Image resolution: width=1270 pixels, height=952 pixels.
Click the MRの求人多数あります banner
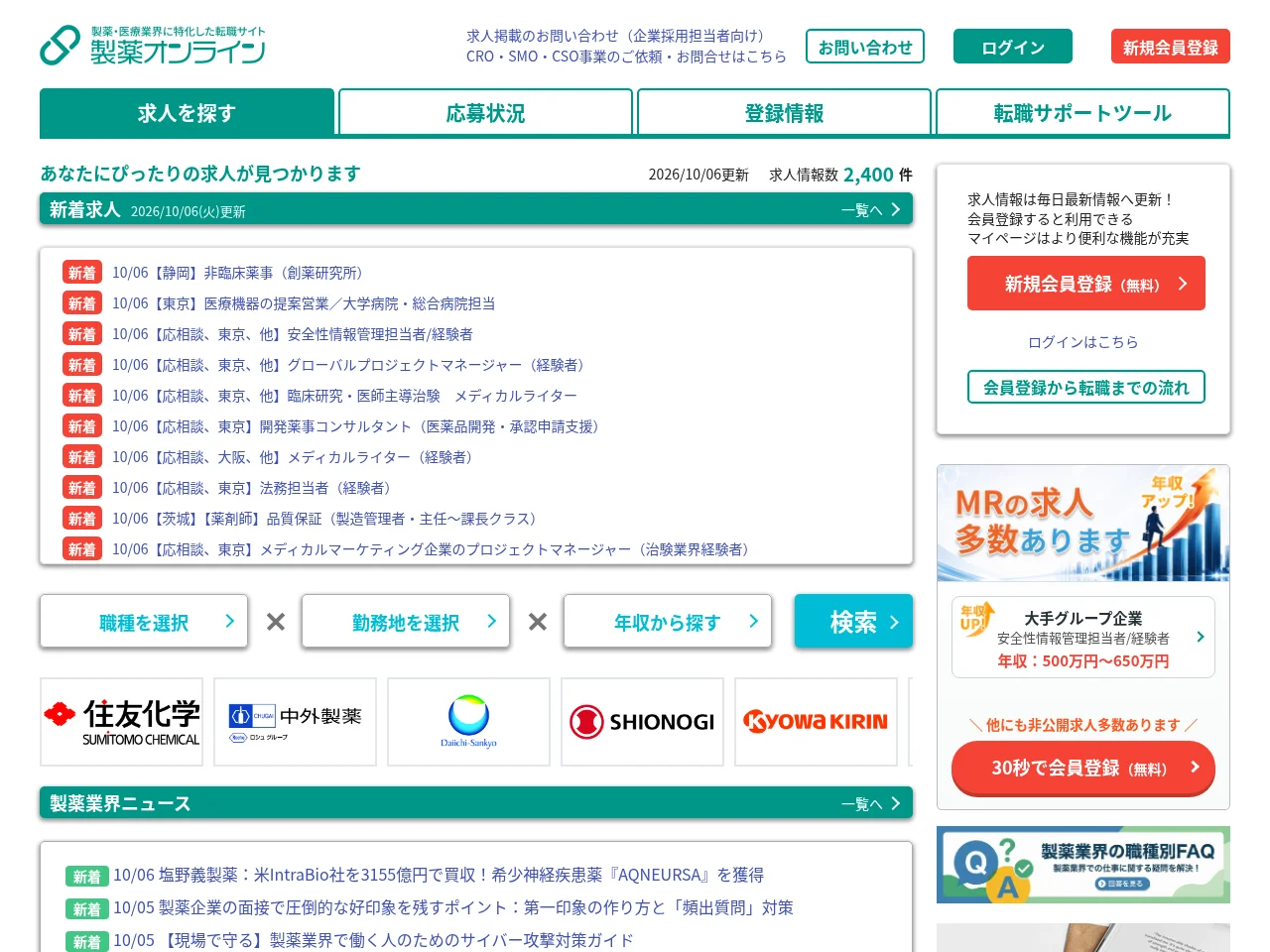click(x=1083, y=523)
